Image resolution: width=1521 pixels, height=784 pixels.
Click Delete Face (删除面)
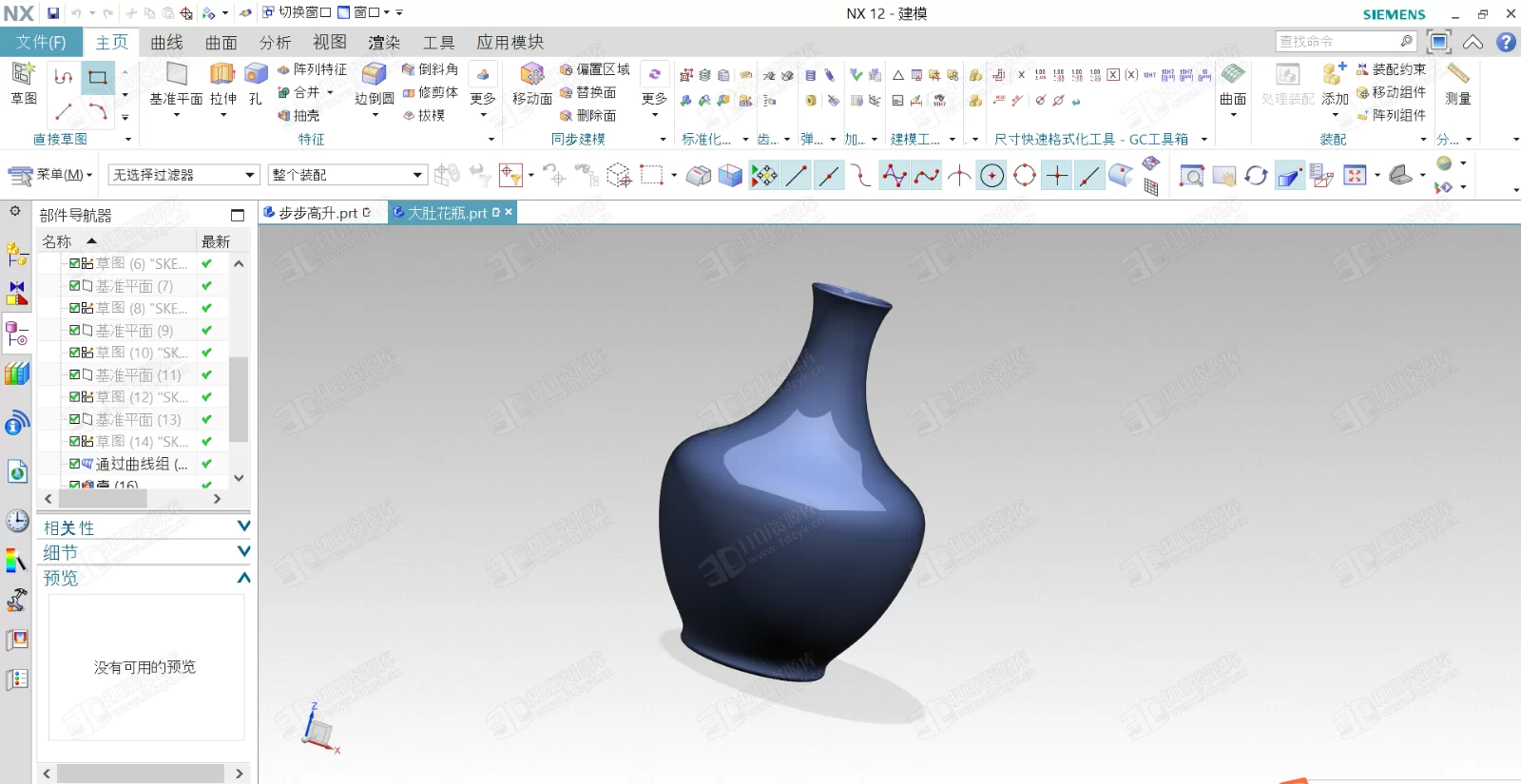point(587,115)
